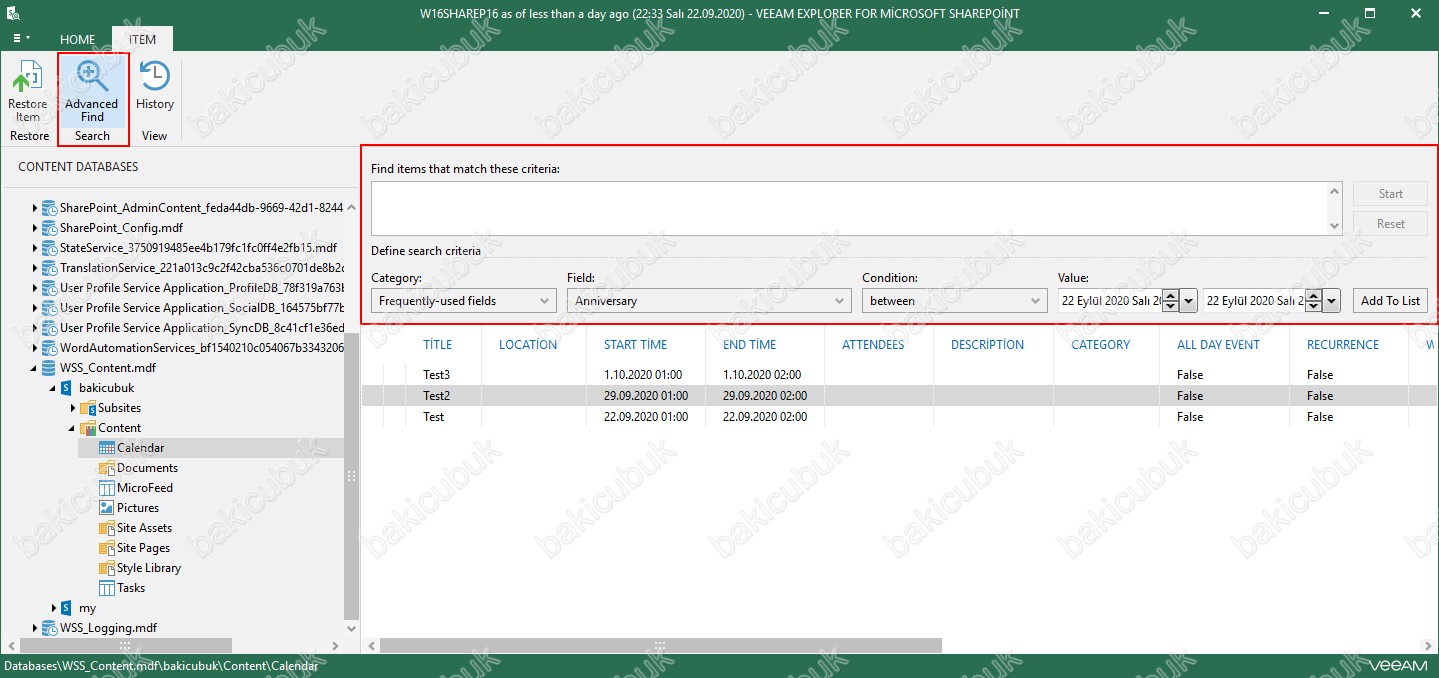Click the Style Library icon
Image resolution: width=1439 pixels, height=678 pixels.
click(107, 568)
